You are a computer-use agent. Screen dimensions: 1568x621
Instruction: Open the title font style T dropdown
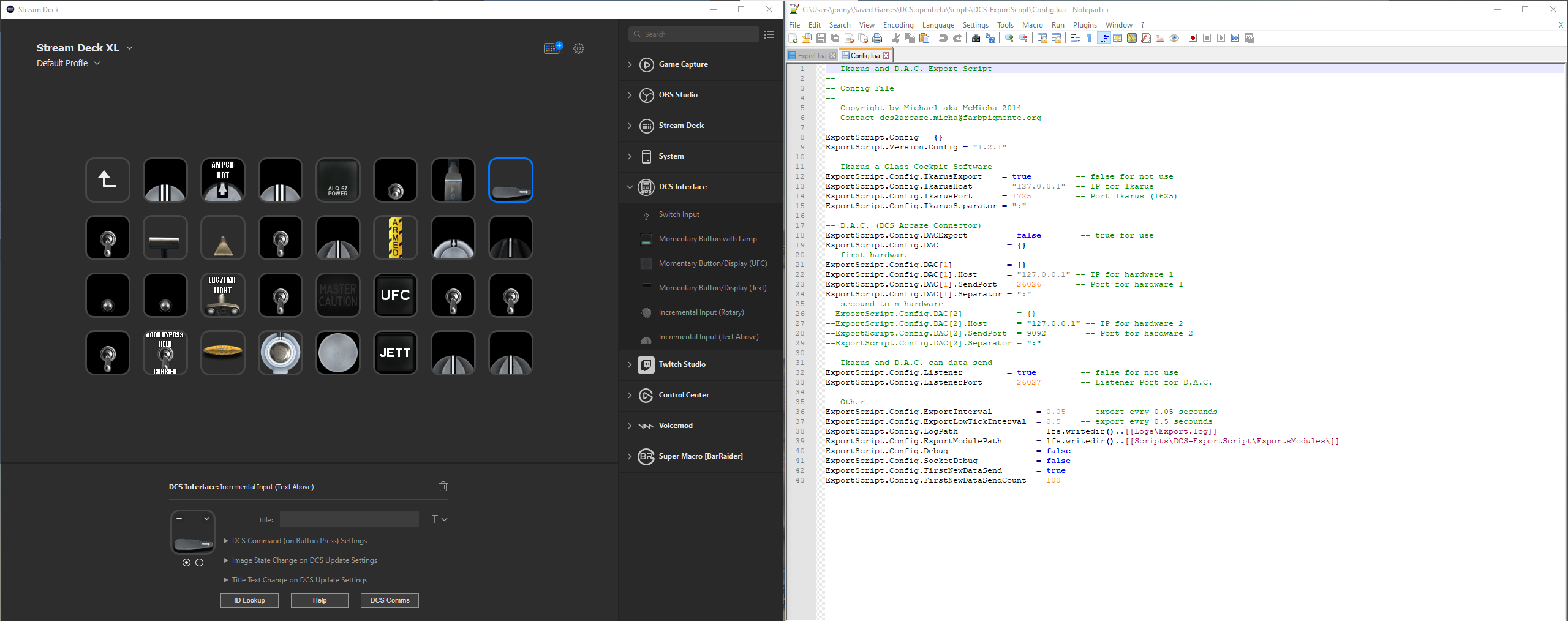pyautogui.click(x=439, y=519)
